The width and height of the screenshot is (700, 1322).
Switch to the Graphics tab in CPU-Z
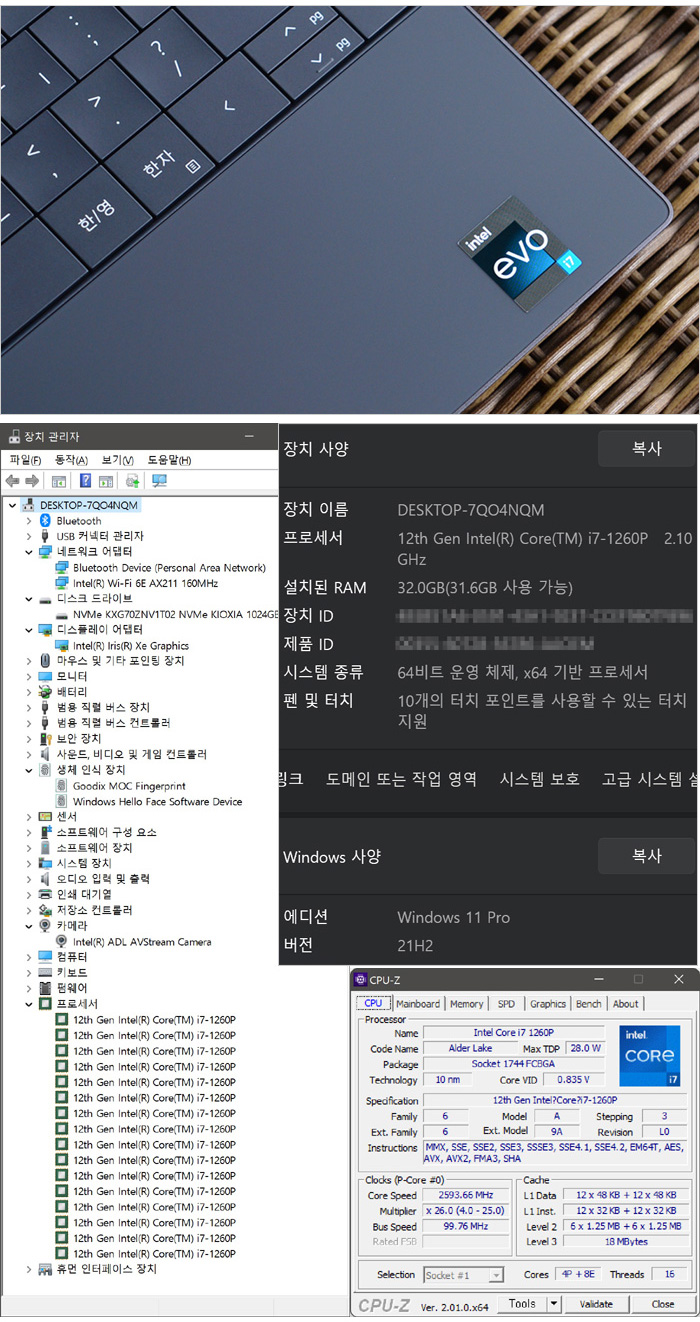coord(548,1004)
